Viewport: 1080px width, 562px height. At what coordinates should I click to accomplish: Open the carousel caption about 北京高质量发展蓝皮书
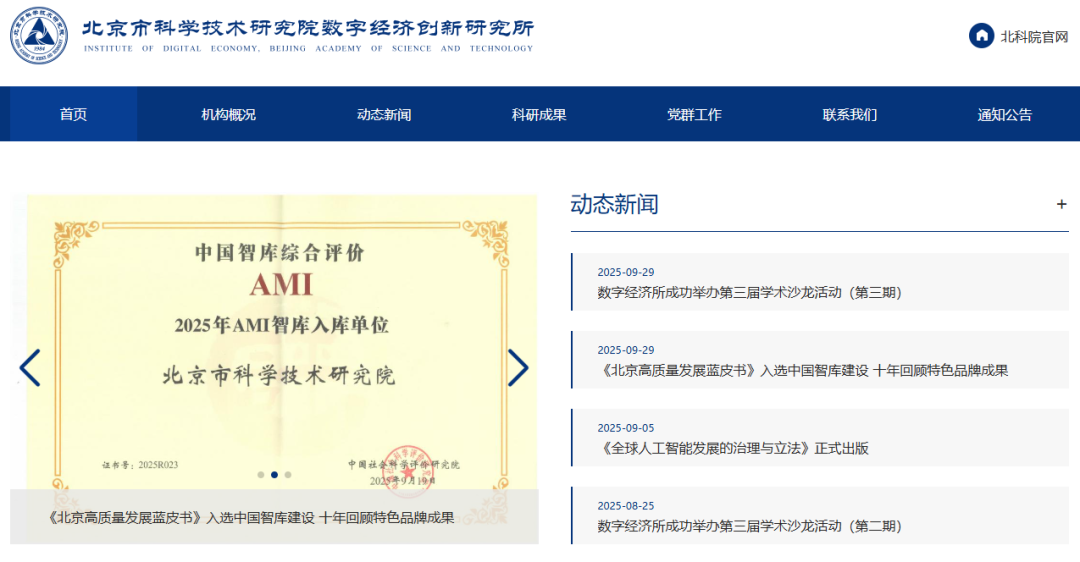tap(251, 517)
